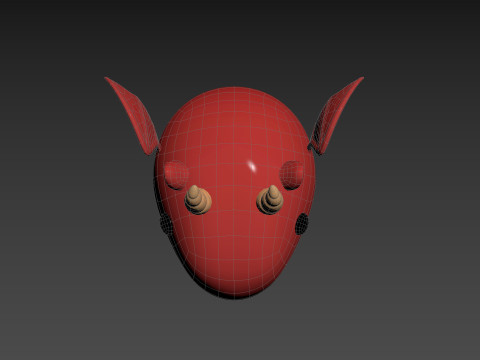
Task: Pick the left tan spiral horn
Action: pos(198,200)
